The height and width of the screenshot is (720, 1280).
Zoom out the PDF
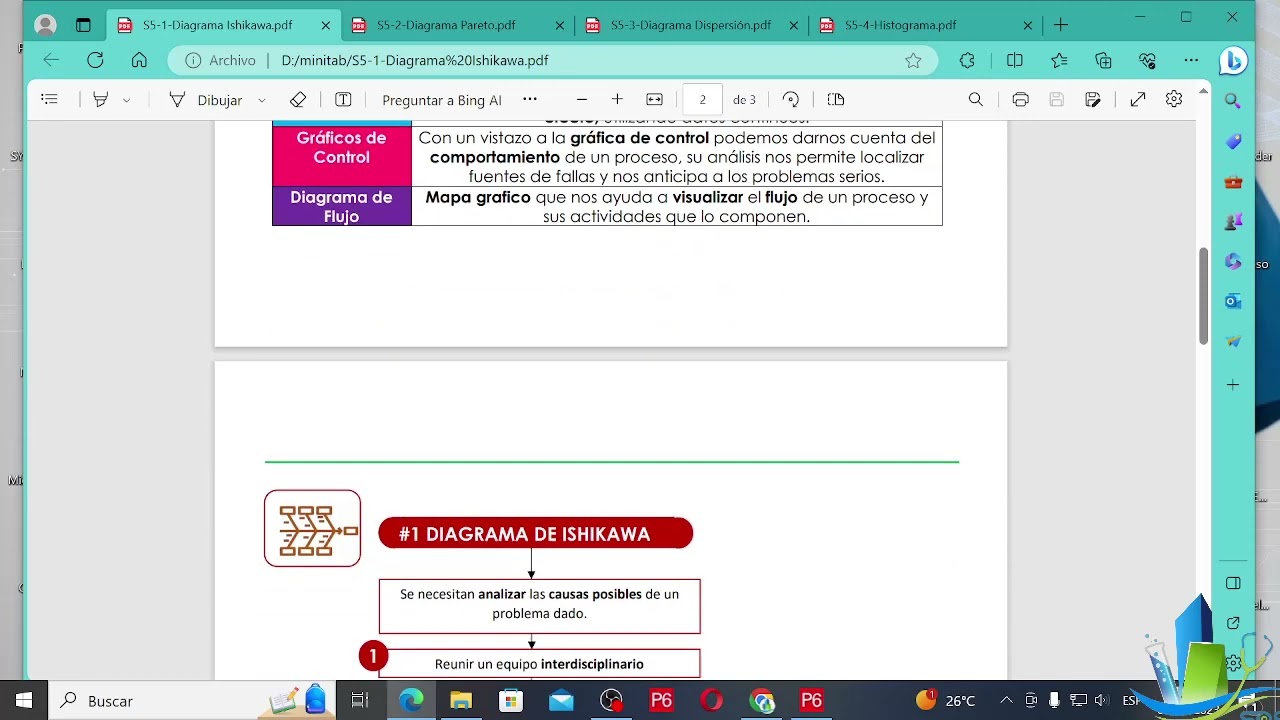pos(582,99)
